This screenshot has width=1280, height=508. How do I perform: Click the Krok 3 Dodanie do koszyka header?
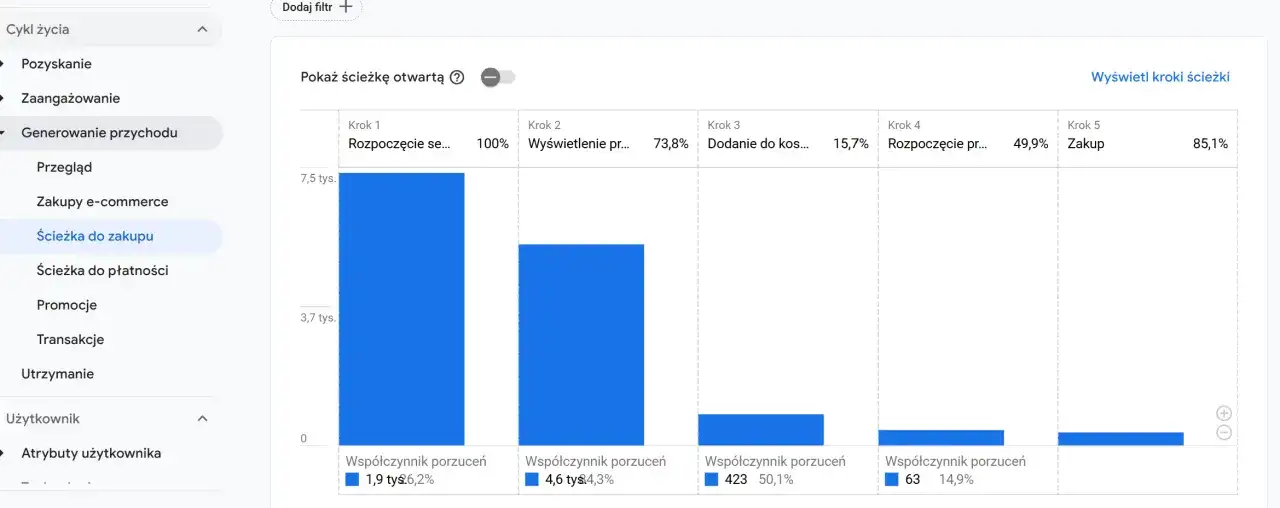coord(787,137)
